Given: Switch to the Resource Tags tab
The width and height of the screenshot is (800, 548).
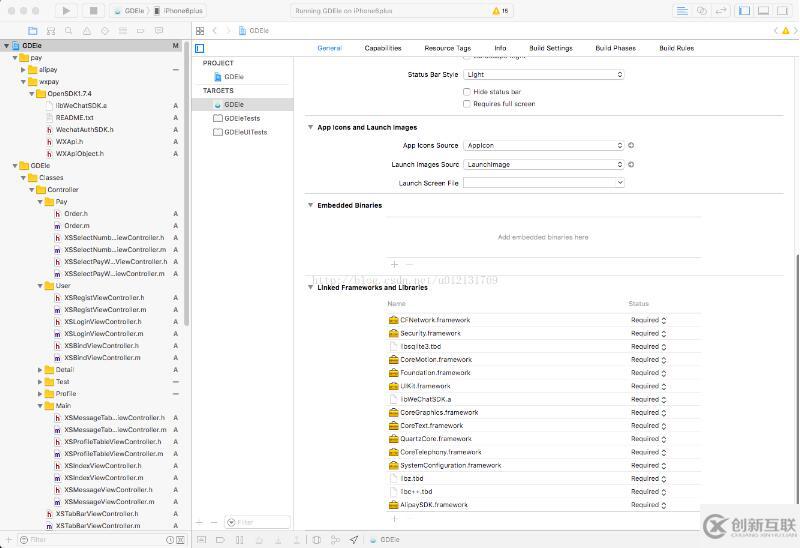Looking at the screenshot, I should (x=447, y=48).
